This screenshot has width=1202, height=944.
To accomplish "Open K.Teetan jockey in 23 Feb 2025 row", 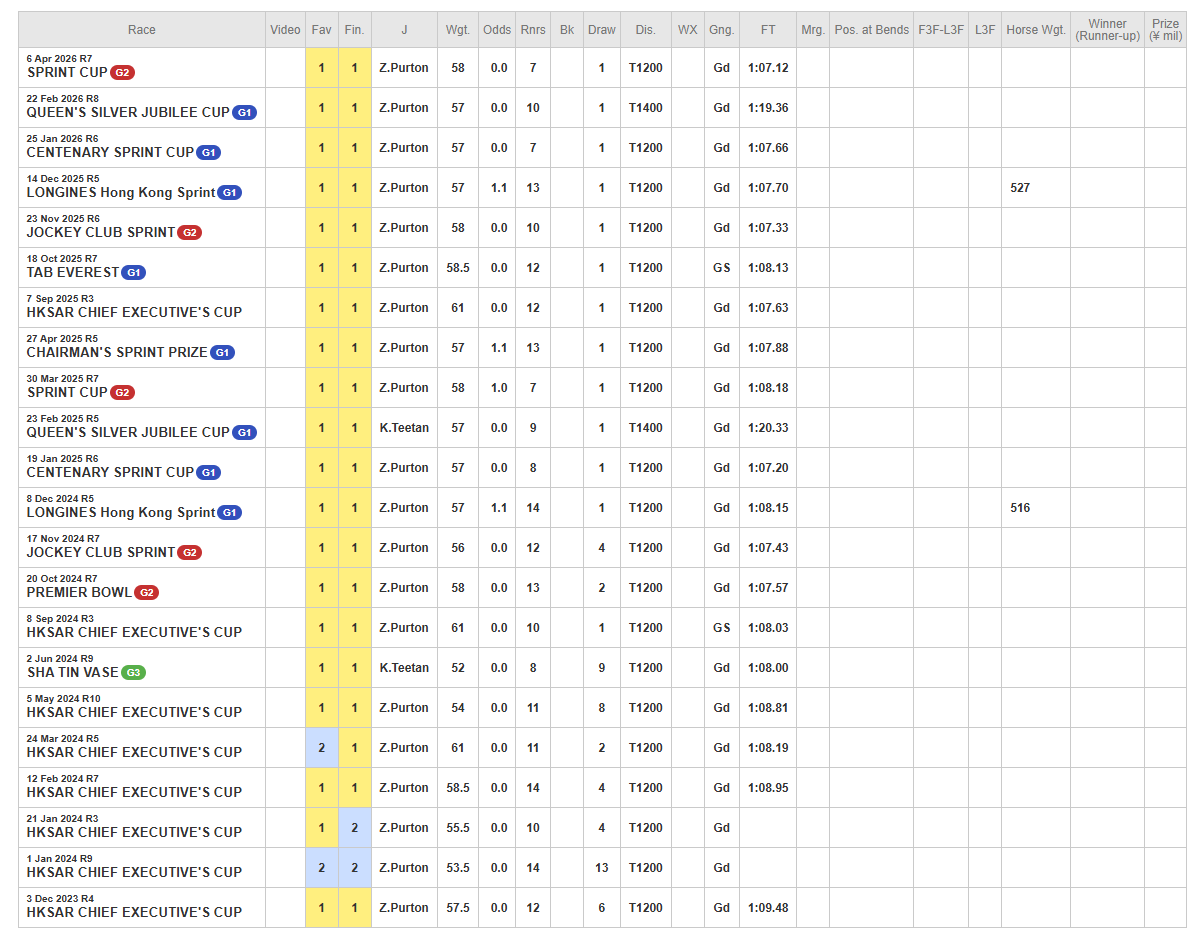I will (x=404, y=428).
